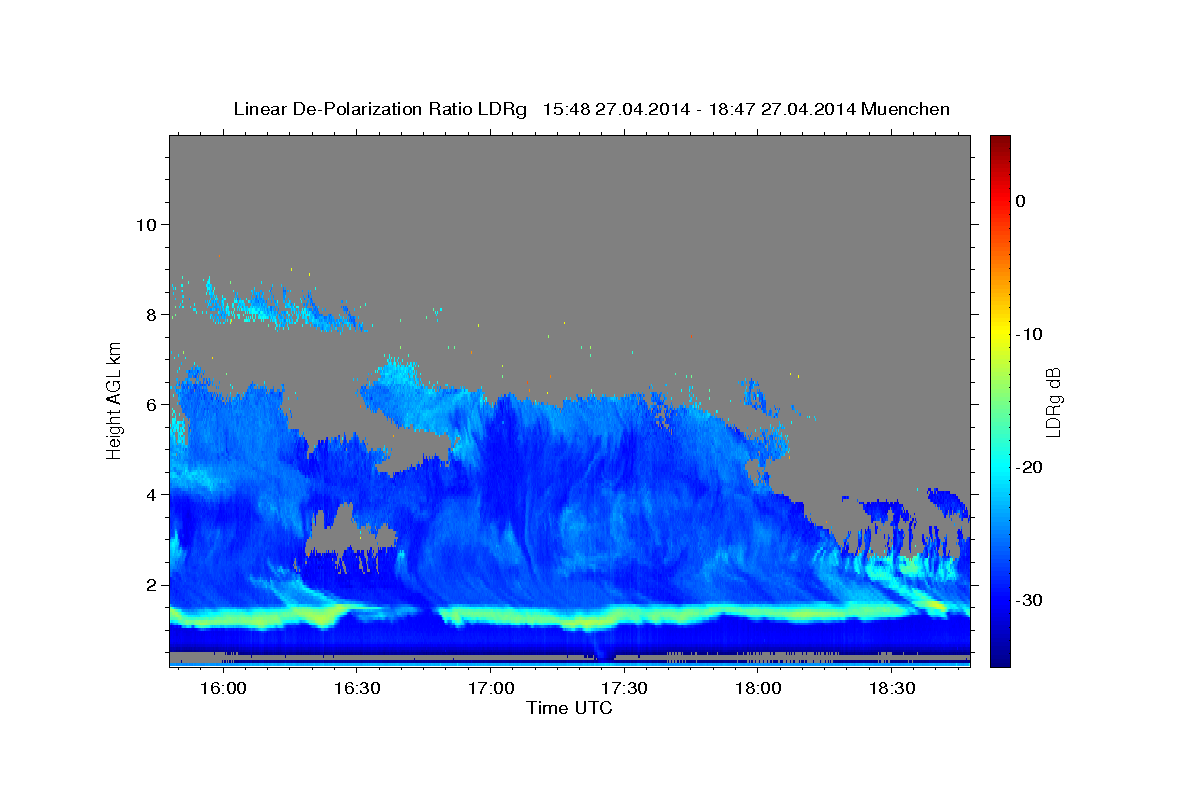Click the 16:00 time tick label
The width and height of the screenshot is (1200, 800).
pyautogui.click(x=223, y=689)
